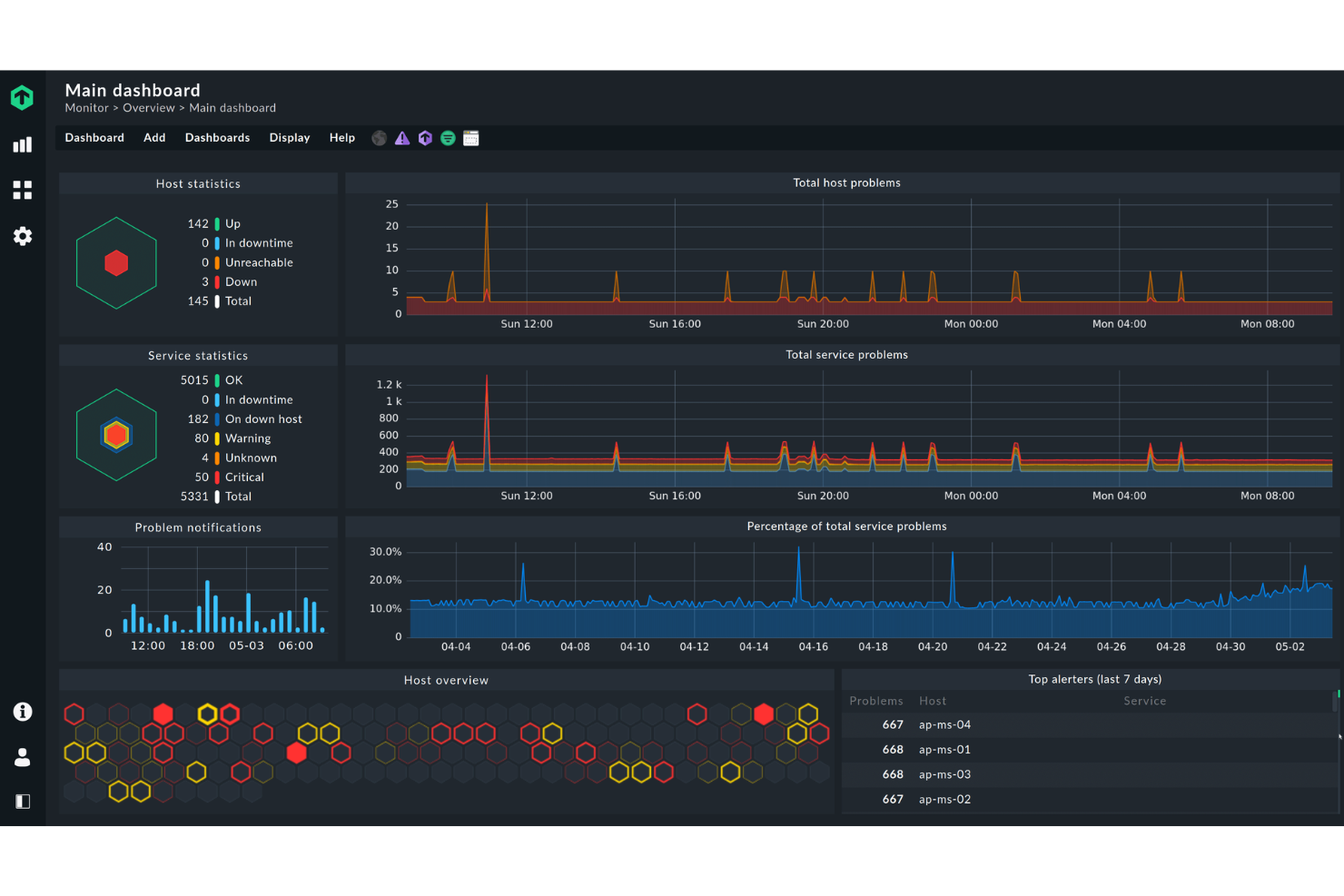Viewport: 1344px width, 896px height.
Task: Click the Checkmk logo at top left
Action: pyautogui.click(x=22, y=96)
